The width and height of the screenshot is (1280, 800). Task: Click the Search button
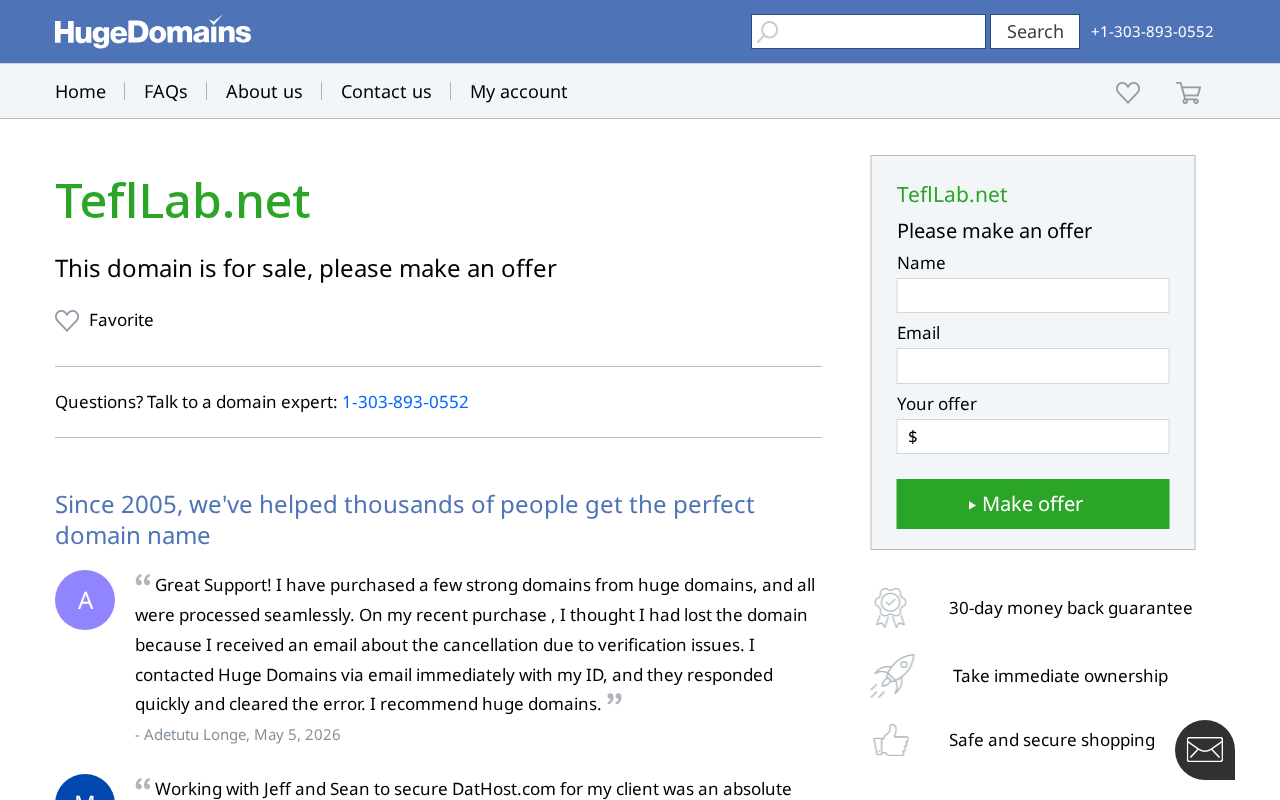point(1035,31)
